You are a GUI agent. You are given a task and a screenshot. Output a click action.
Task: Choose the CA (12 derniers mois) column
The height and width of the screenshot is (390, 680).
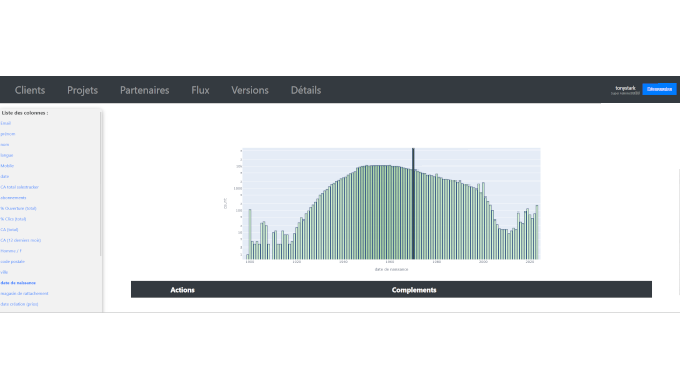click(x=21, y=240)
